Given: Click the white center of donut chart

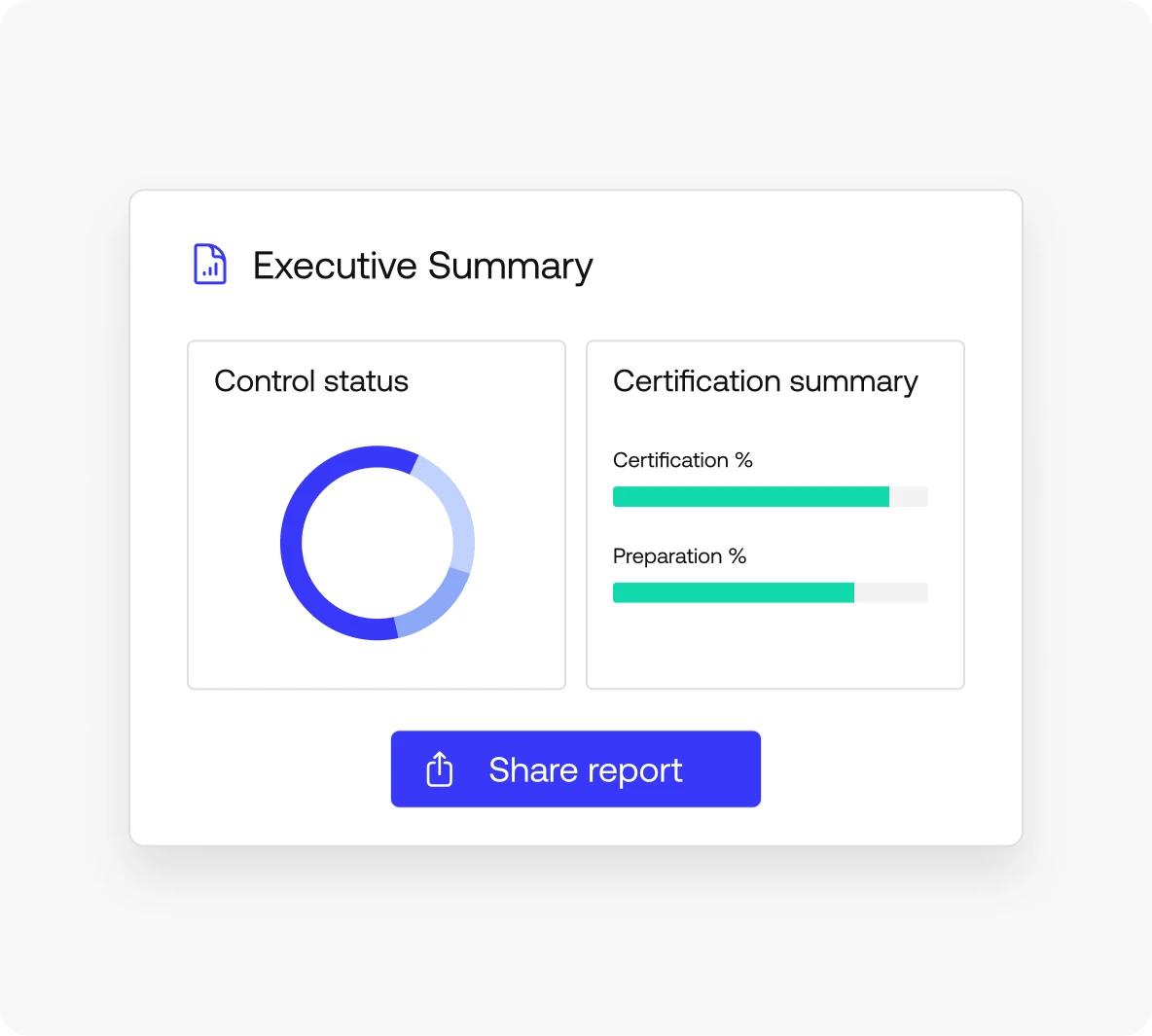Looking at the screenshot, I should (378, 543).
